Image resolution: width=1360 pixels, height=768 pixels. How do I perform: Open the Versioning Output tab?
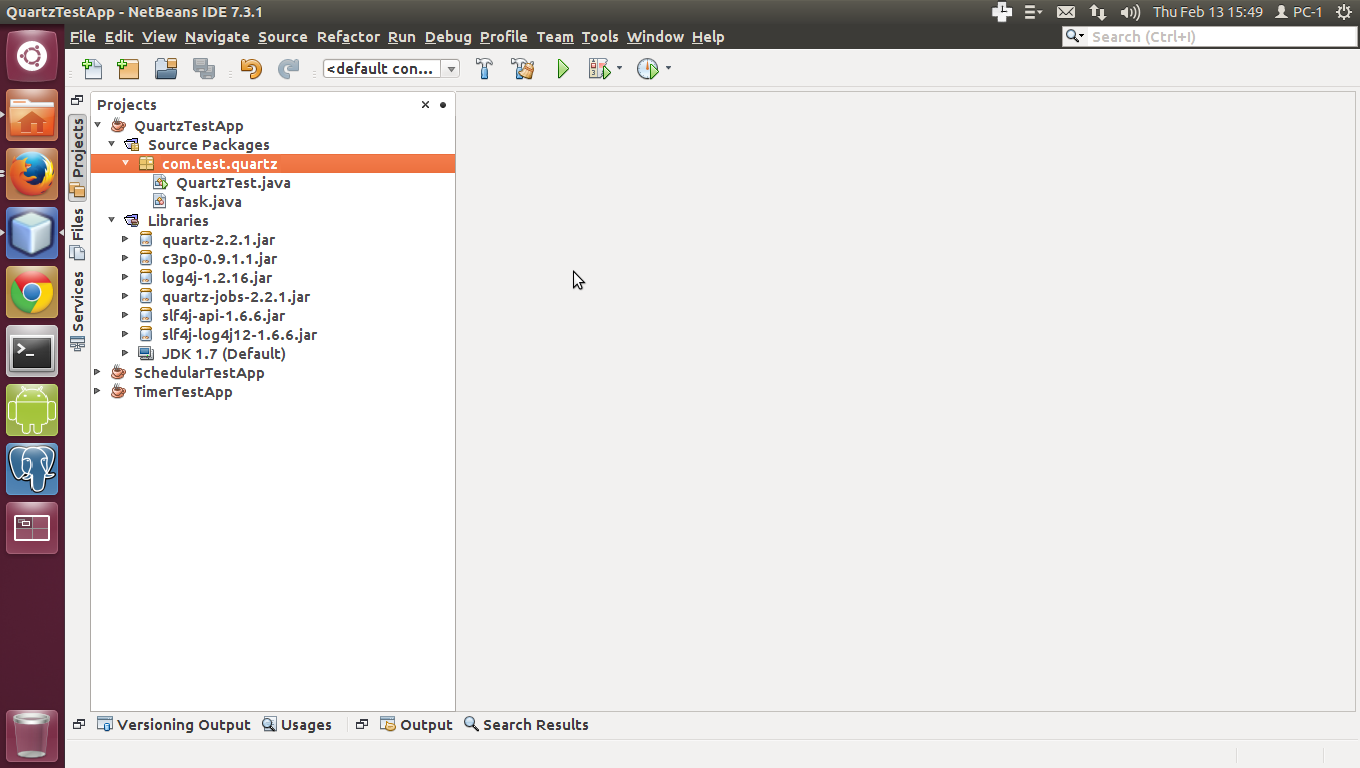click(173, 725)
